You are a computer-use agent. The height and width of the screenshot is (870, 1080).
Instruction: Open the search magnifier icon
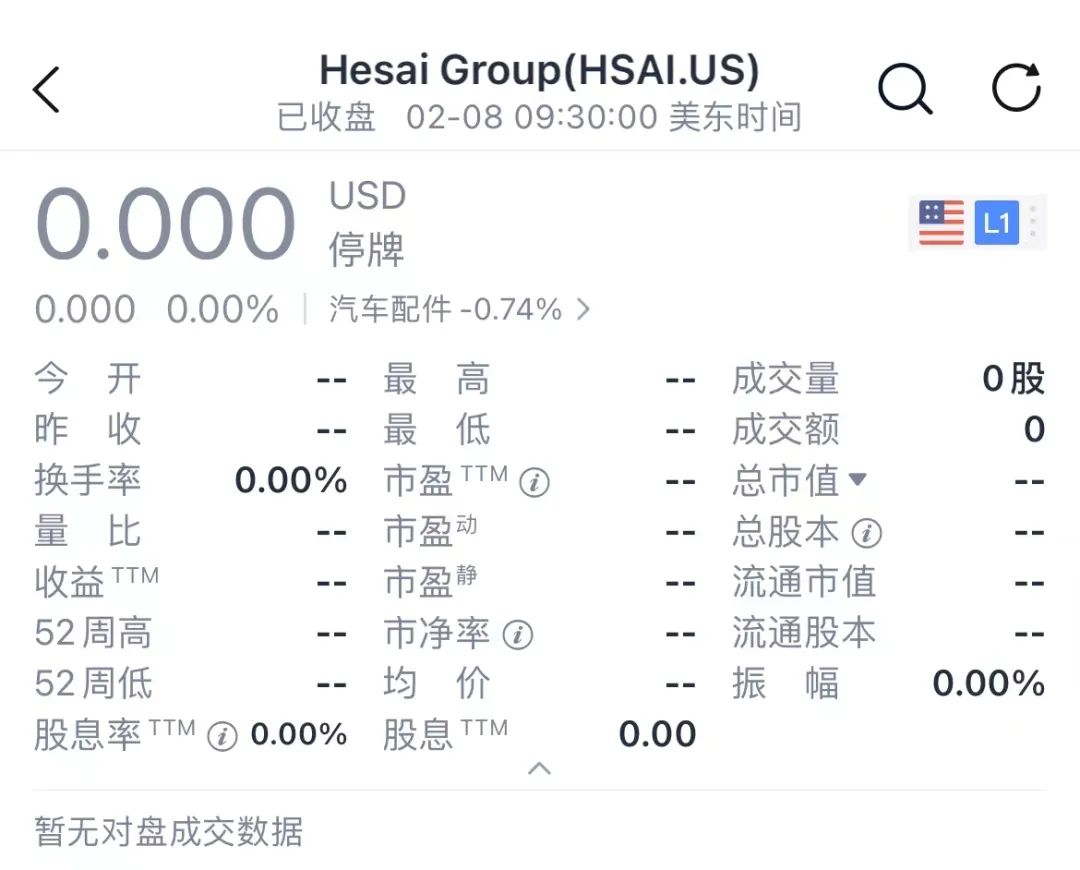(905, 89)
